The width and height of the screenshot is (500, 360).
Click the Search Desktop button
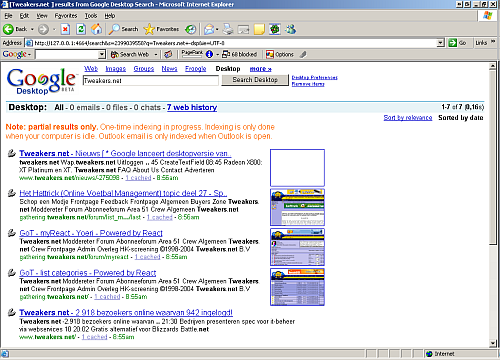coord(255,80)
